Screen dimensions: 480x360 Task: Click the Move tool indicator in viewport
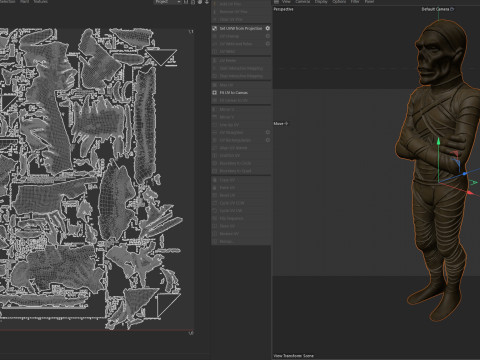(281, 123)
